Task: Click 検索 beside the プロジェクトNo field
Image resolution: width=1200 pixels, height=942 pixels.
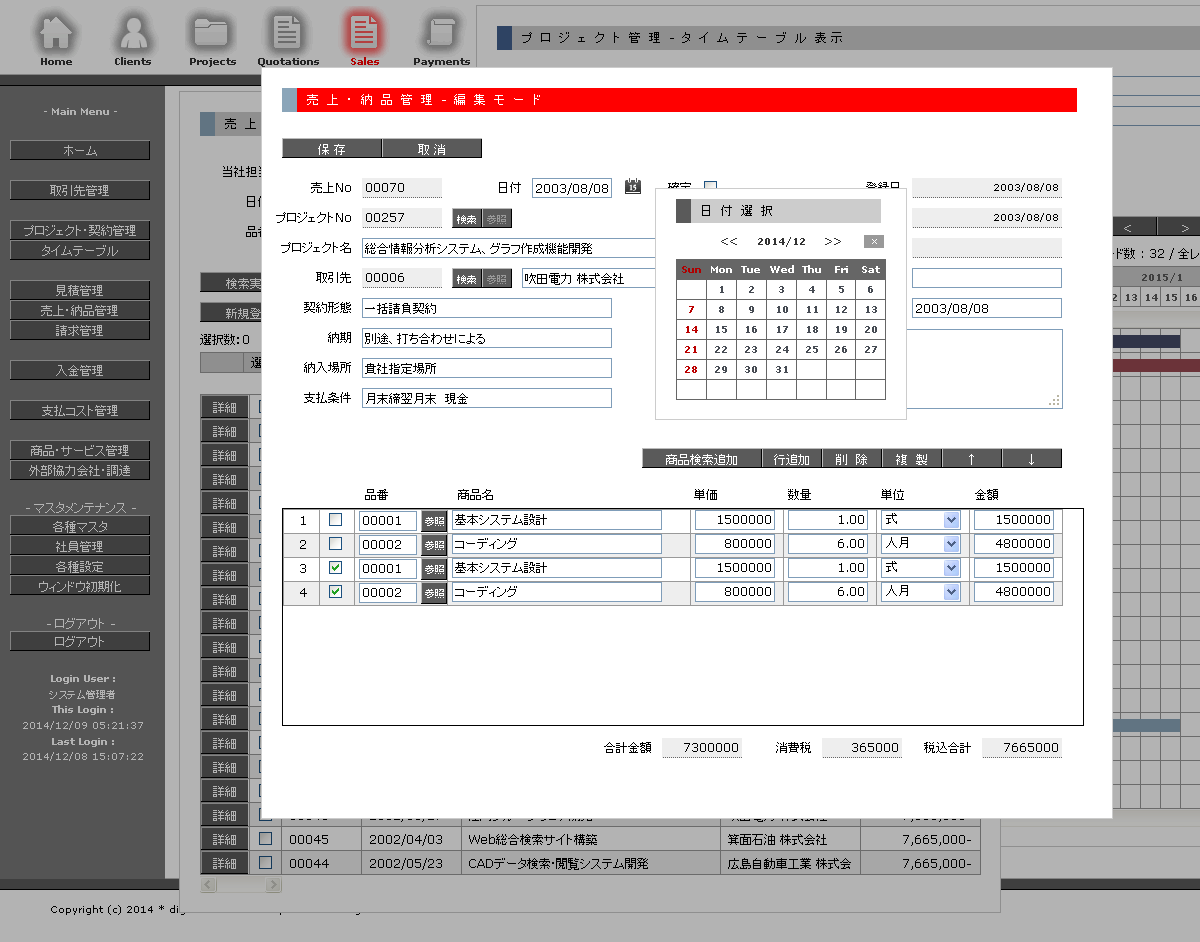Action: click(467, 219)
